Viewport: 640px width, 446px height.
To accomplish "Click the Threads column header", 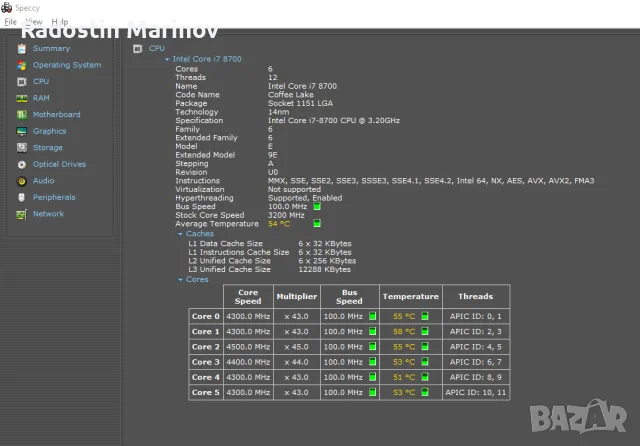I will point(476,297).
